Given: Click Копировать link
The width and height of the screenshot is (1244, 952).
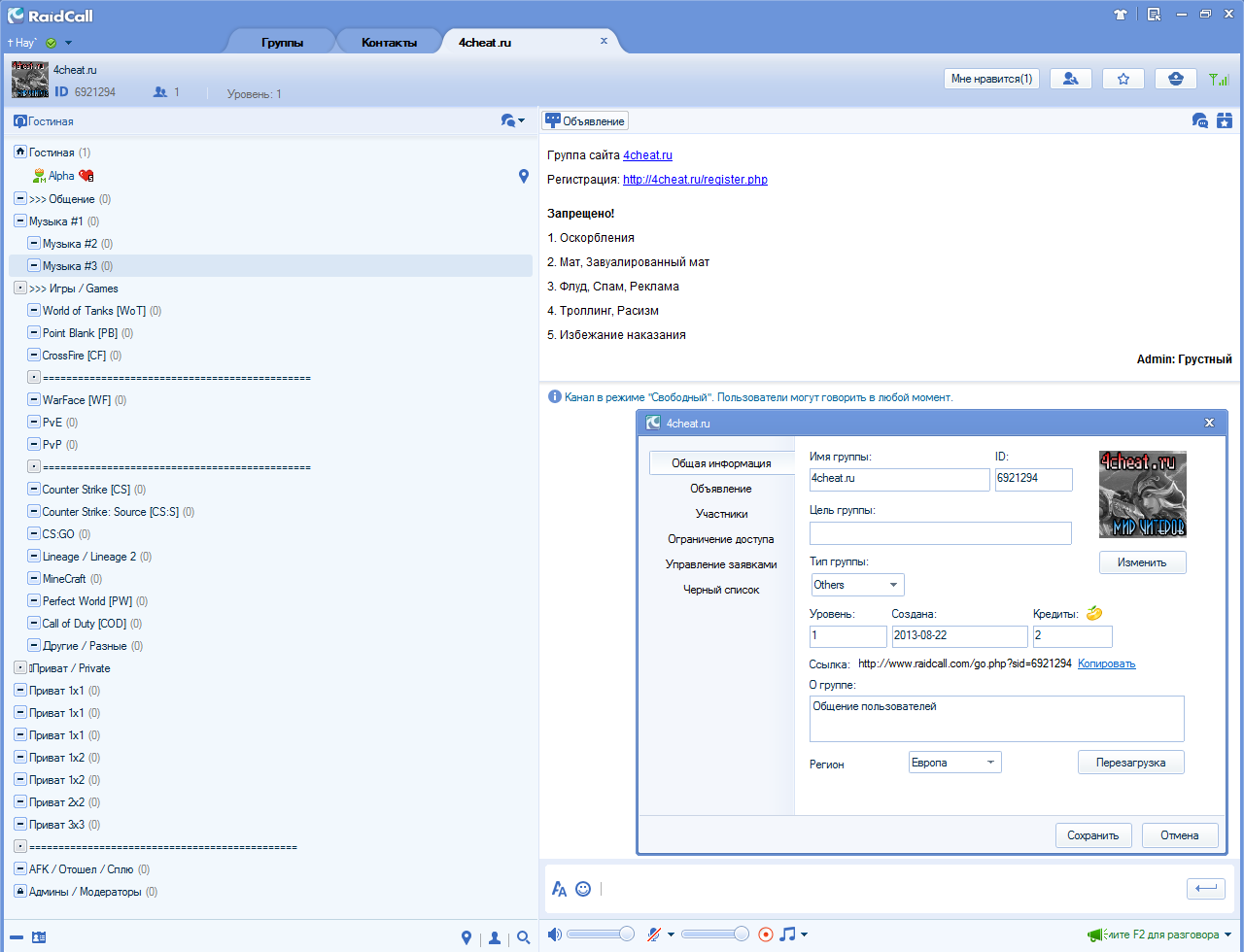Looking at the screenshot, I should (x=1106, y=663).
